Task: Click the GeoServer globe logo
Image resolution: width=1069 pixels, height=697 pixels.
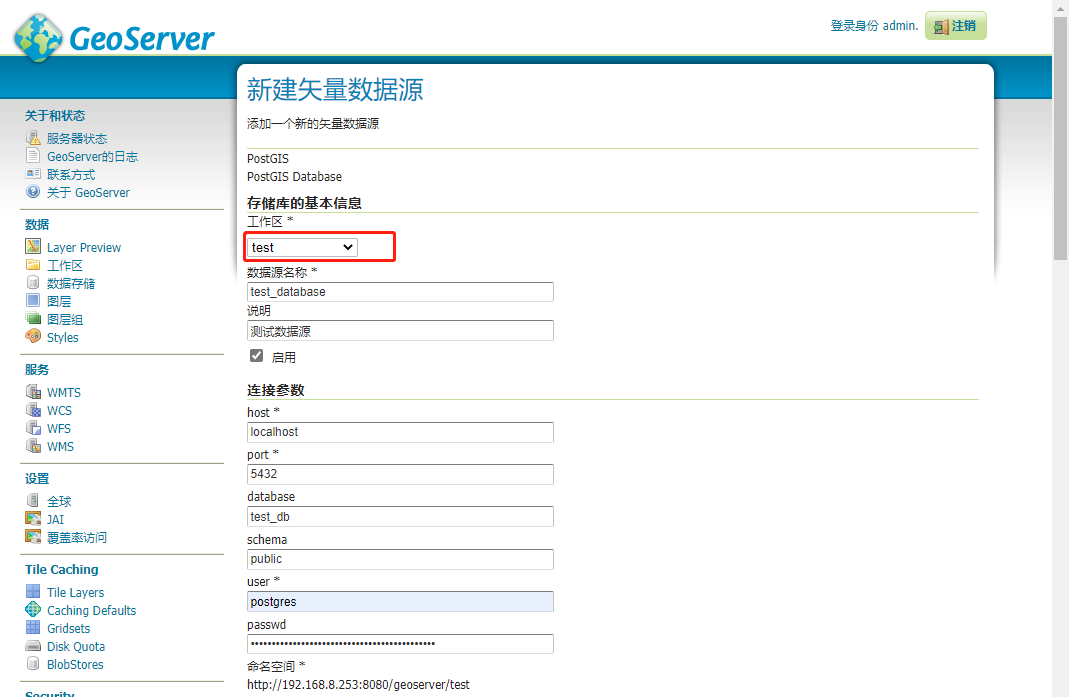Action: [39, 38]
